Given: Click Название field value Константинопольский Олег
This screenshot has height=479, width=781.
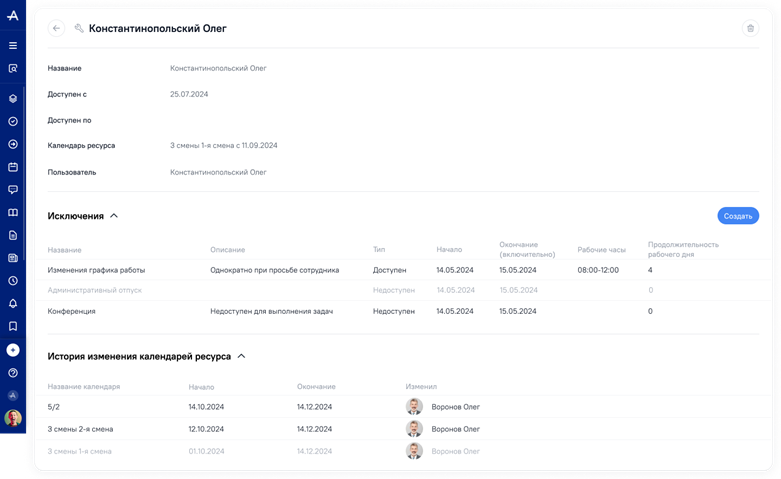Looking at the screenshot, I should (218, 68).
